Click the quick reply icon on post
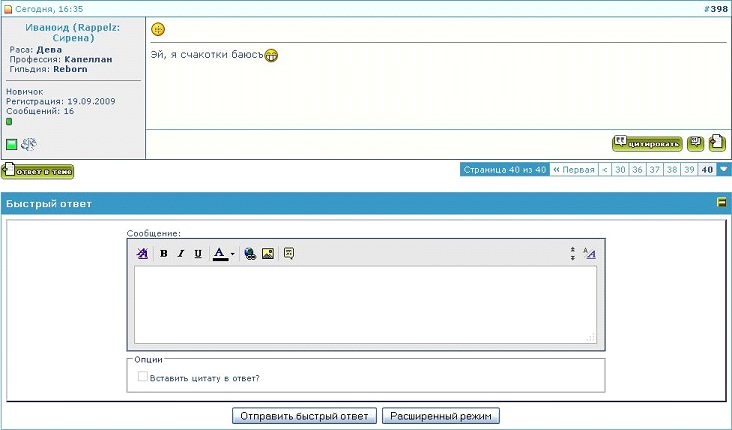The width and height of the screenshot is (732, 430). point(717,144)
